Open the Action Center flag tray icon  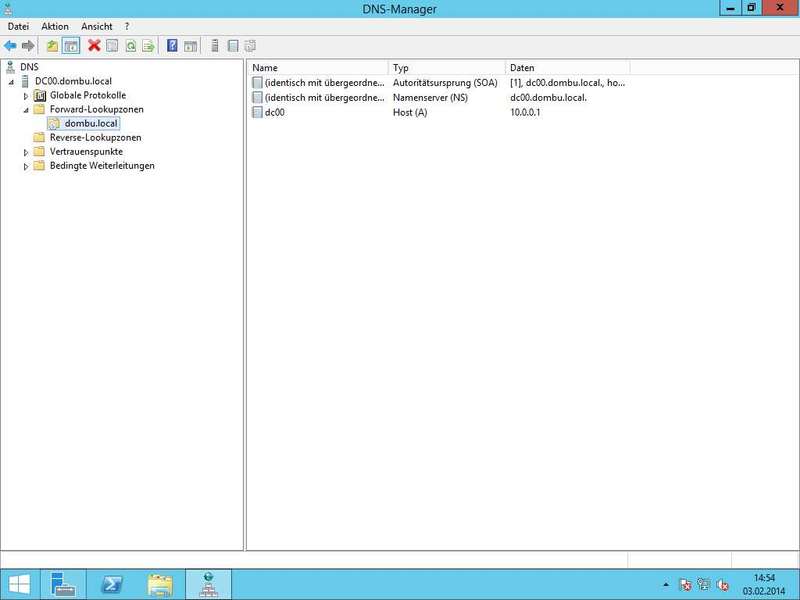click(685, 585)
